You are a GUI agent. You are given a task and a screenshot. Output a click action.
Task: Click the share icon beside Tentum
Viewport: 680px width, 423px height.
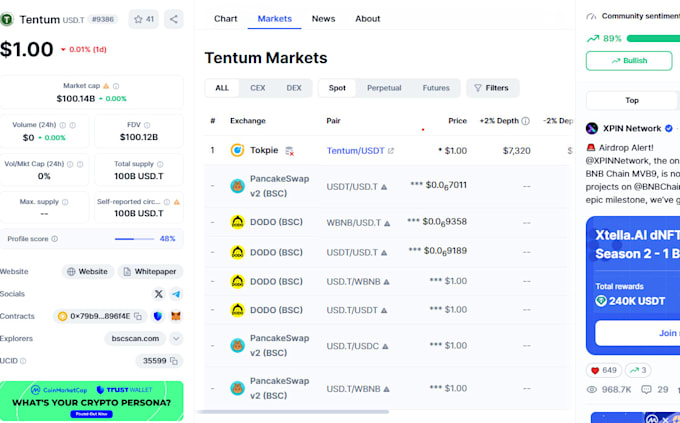pos(173,19)
